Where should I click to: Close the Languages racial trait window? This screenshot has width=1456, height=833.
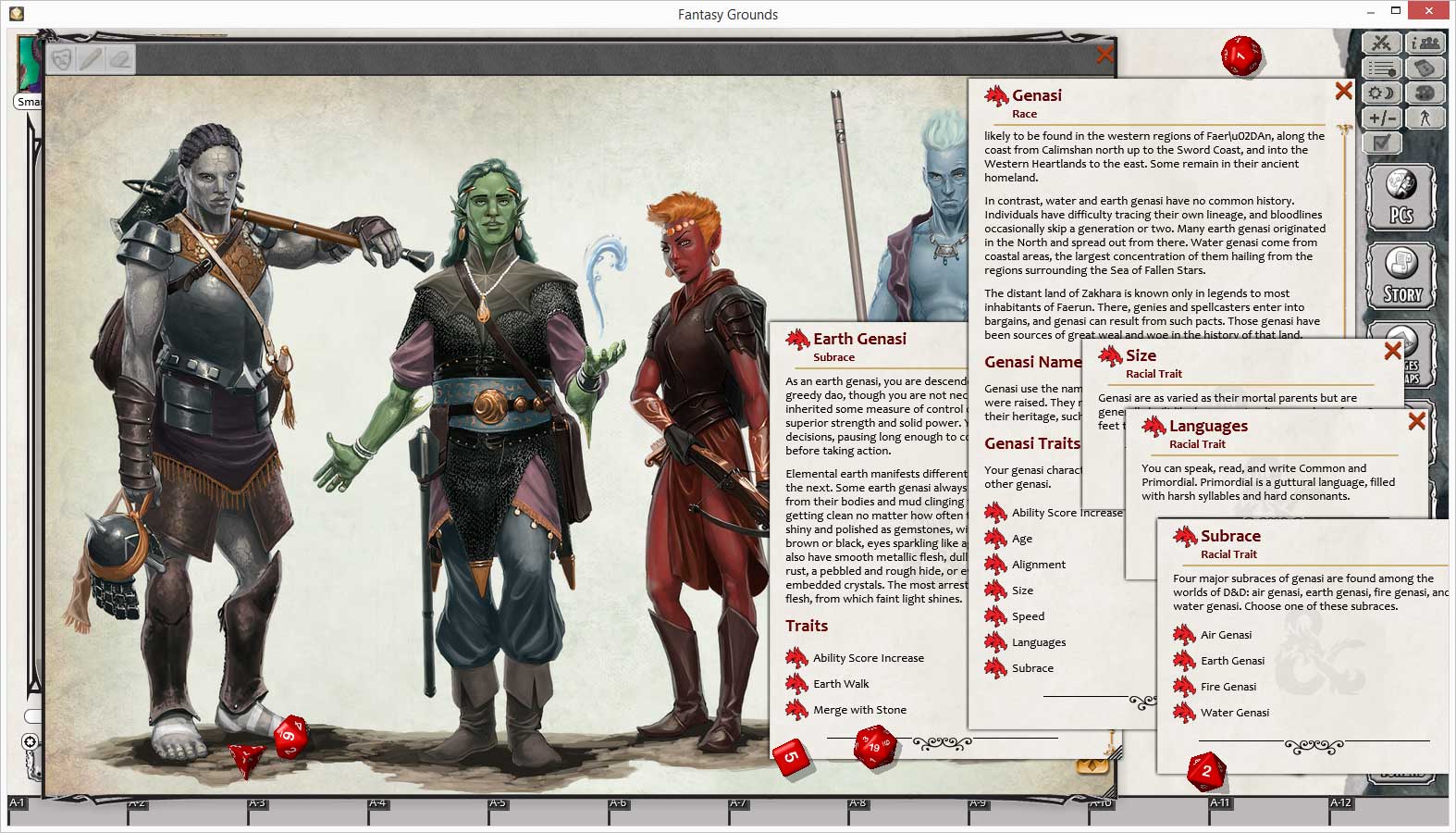pos(1416,422)
